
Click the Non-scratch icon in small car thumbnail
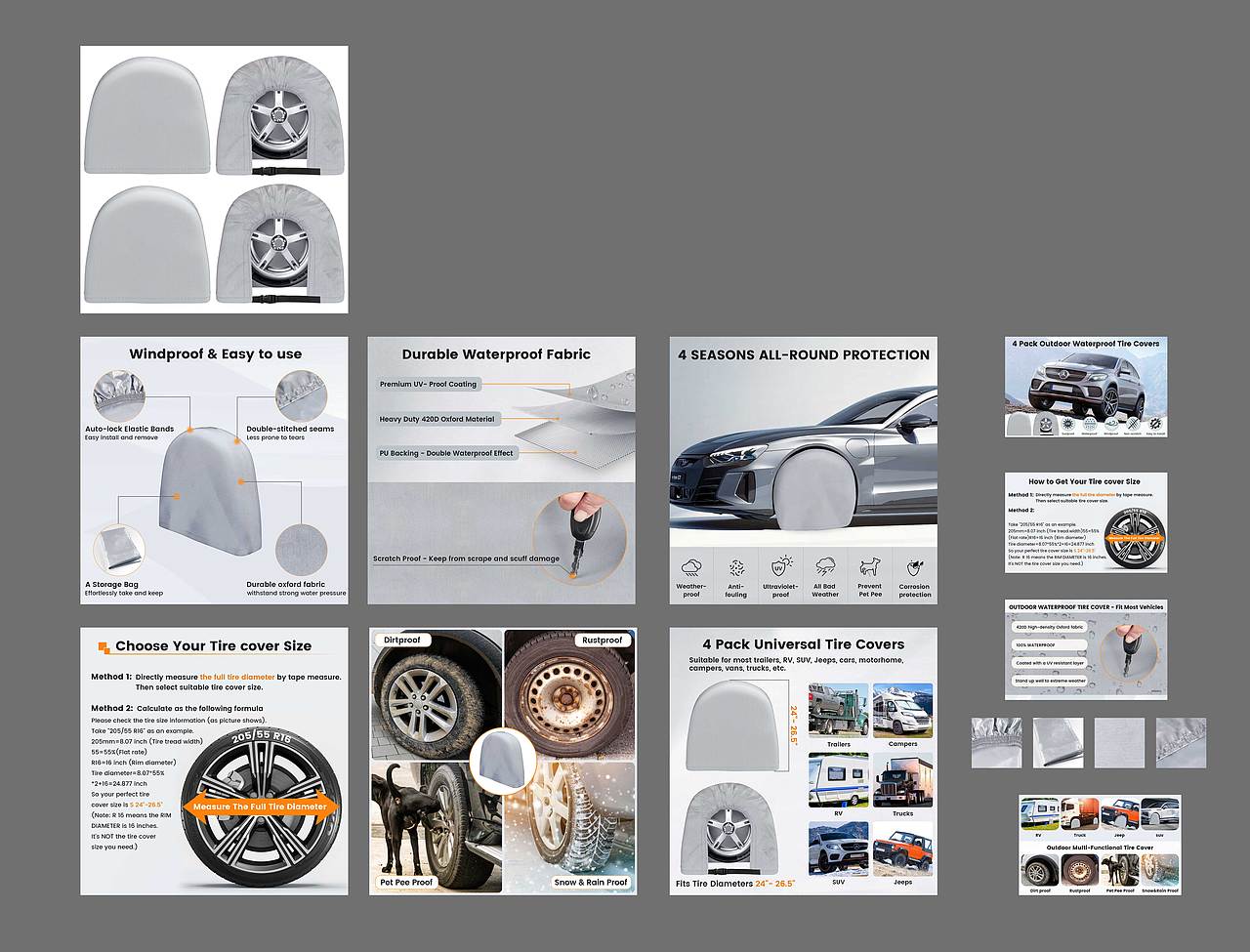pyautogui.click(x=1133, y=425)
